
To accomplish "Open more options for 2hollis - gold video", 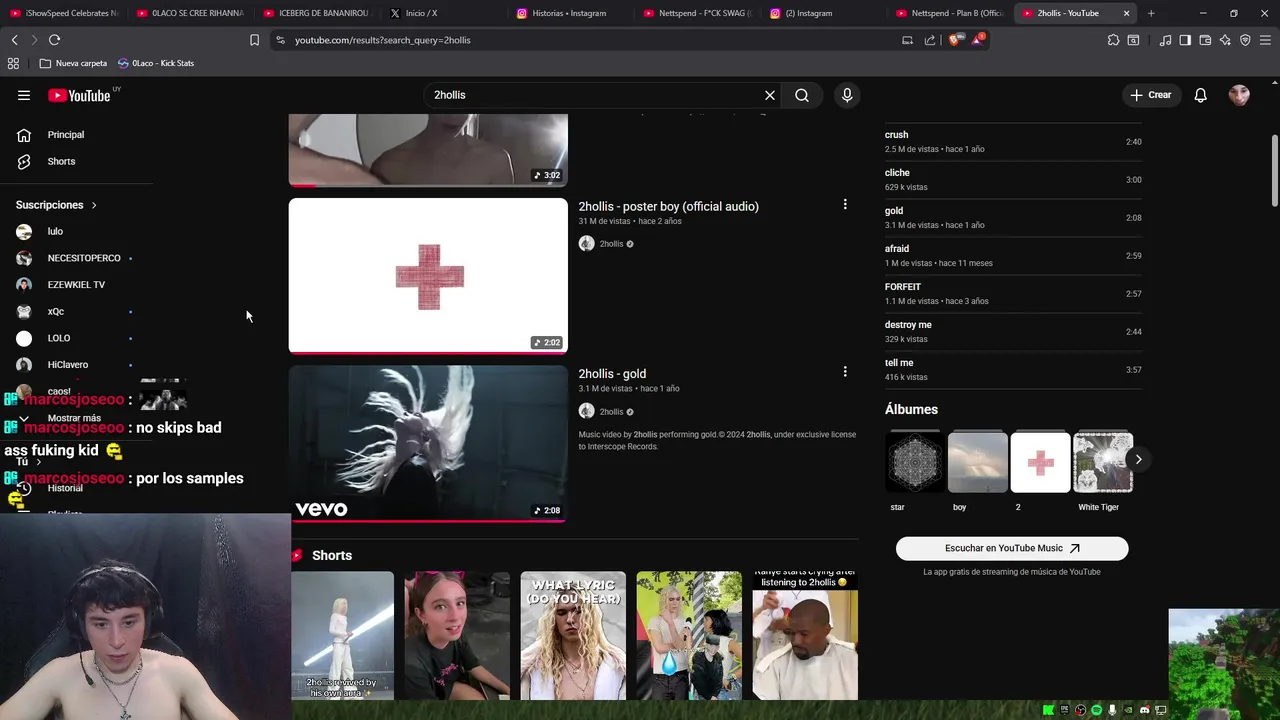I will coord(845,372).
